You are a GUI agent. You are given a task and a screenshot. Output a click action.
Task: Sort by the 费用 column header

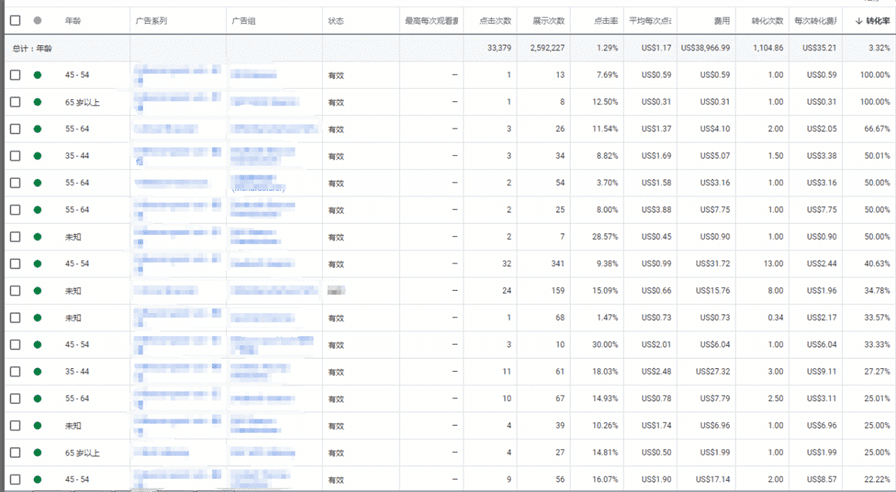(x=722, y=20)
